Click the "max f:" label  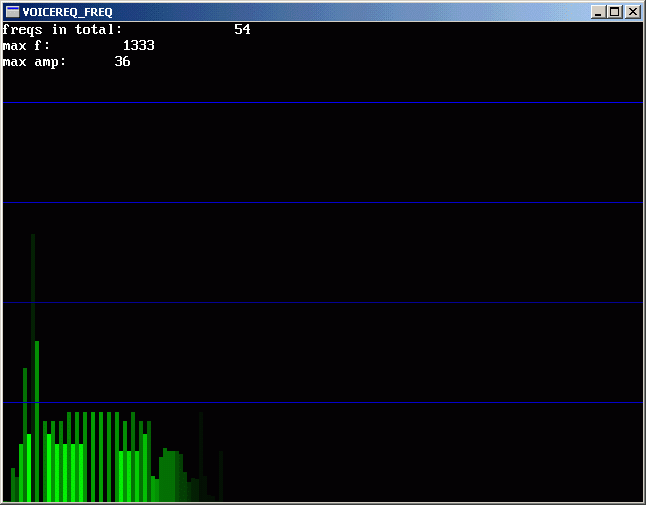(26, 46)
